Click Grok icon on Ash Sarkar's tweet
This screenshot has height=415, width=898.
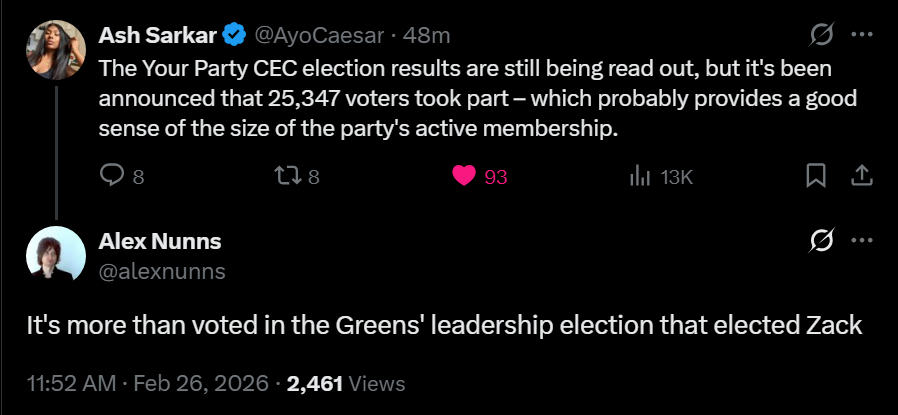(x=821, y=36)
